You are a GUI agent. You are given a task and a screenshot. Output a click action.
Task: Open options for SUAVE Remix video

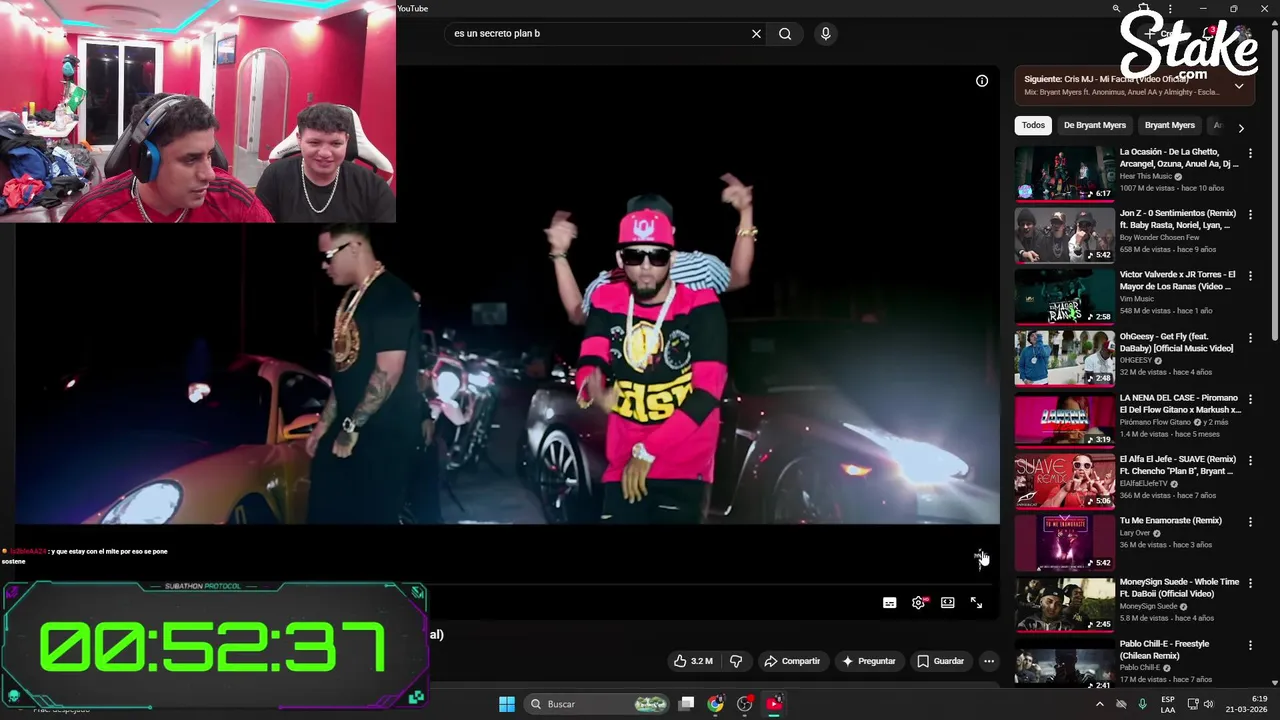click(x=1250, y=461)
